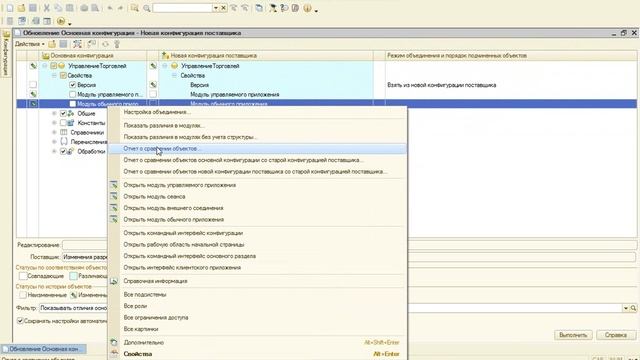Click the Undo arrow icon

(110, 8)
